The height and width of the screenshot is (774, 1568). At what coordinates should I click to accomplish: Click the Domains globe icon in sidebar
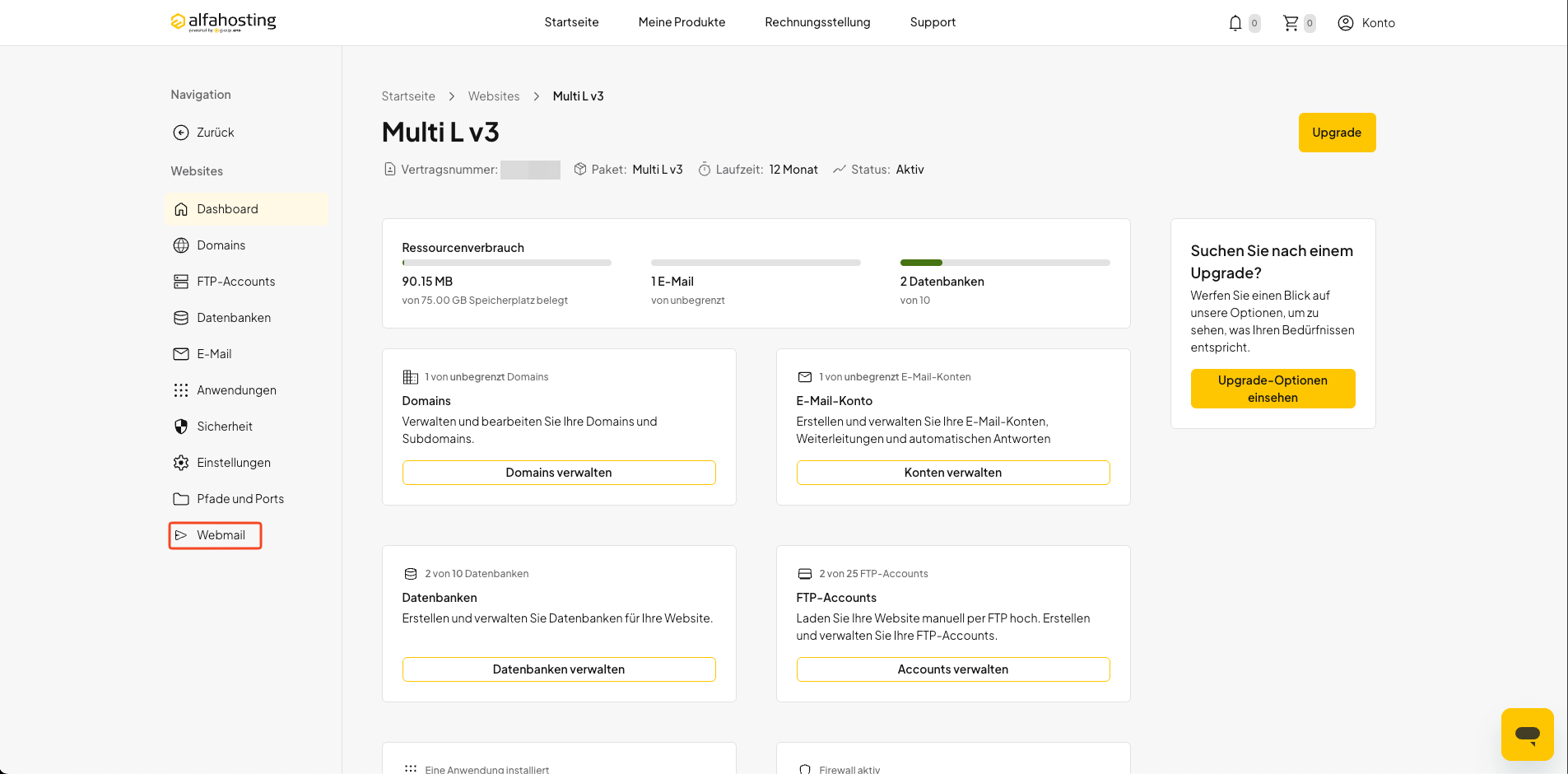tap(181, 245)
